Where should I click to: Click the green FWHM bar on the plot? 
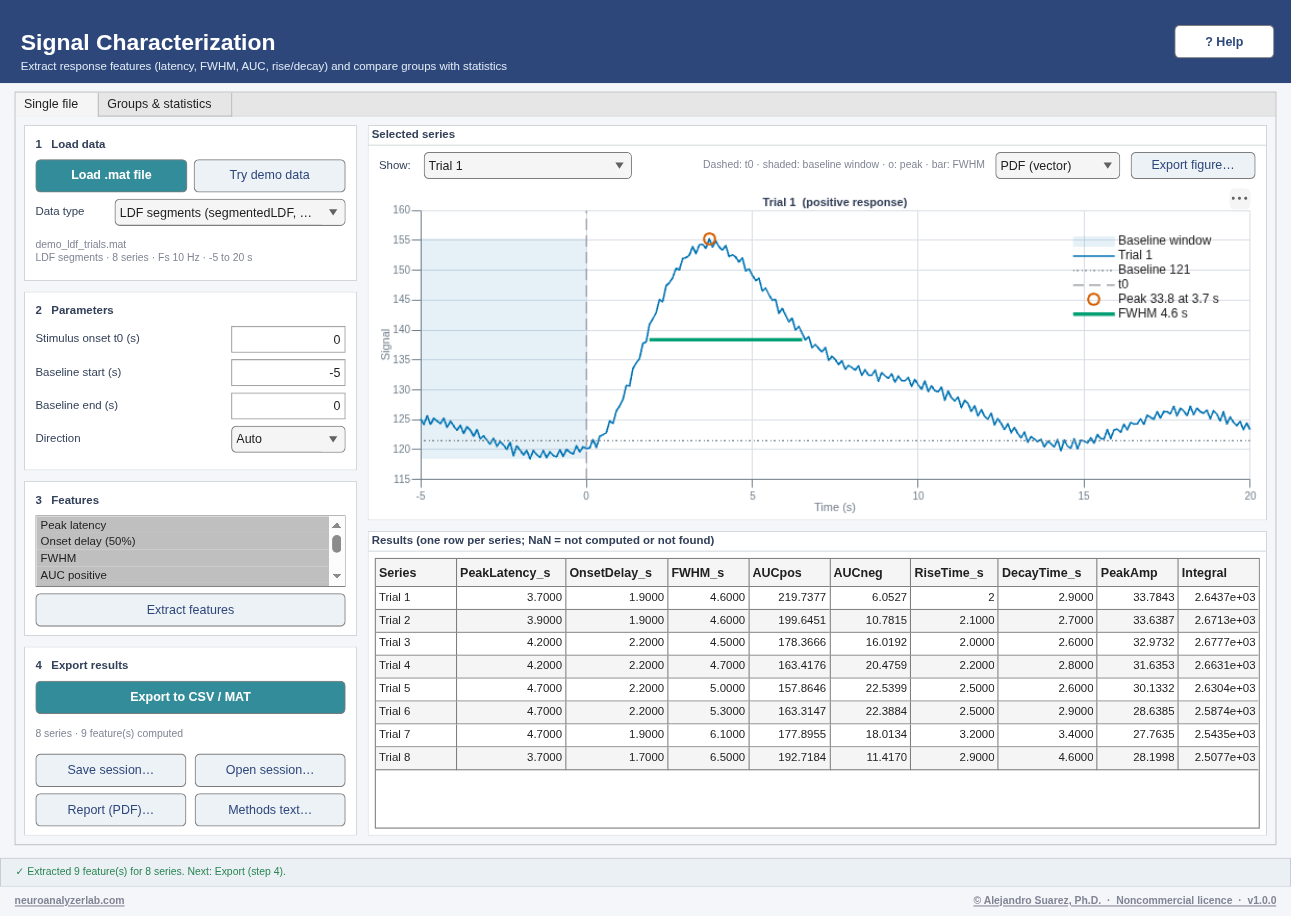[x=725, y=340]
